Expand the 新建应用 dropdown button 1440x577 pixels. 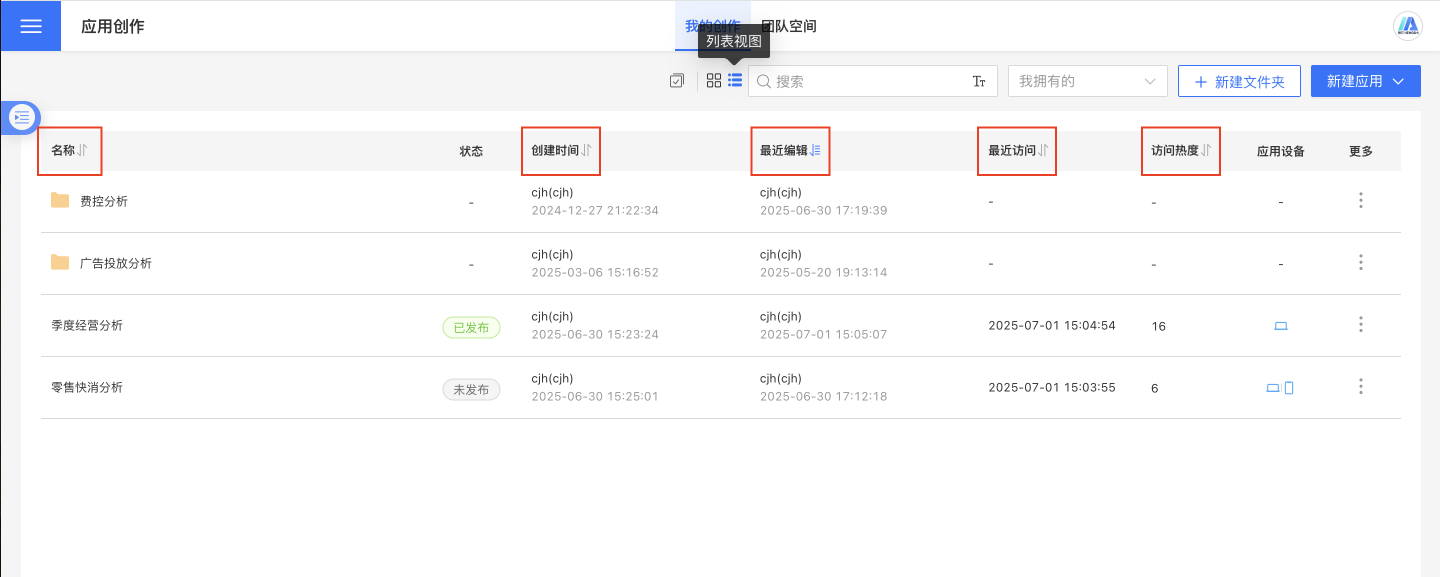(1366, 81)
